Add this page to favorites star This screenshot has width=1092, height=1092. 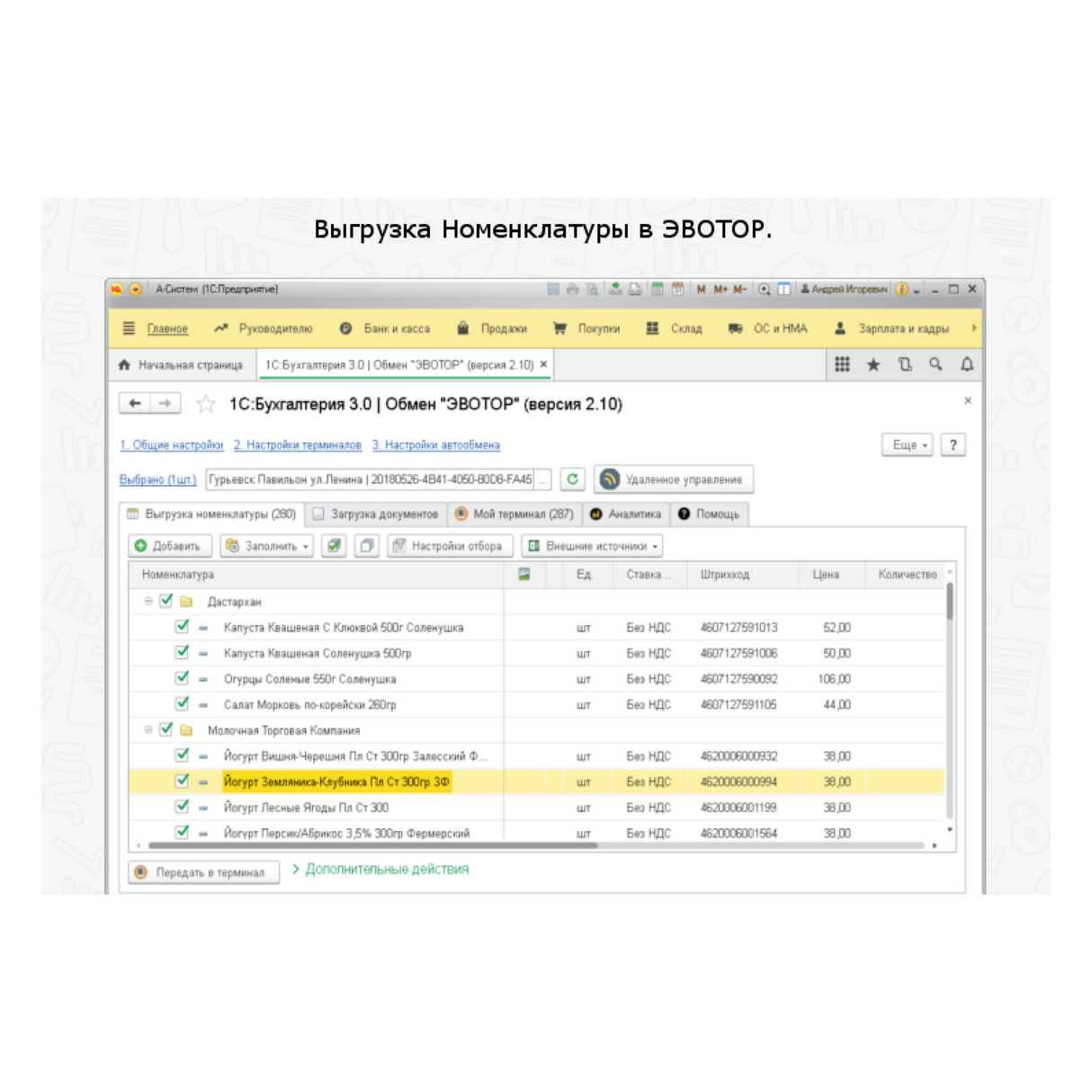coord(206,405)
